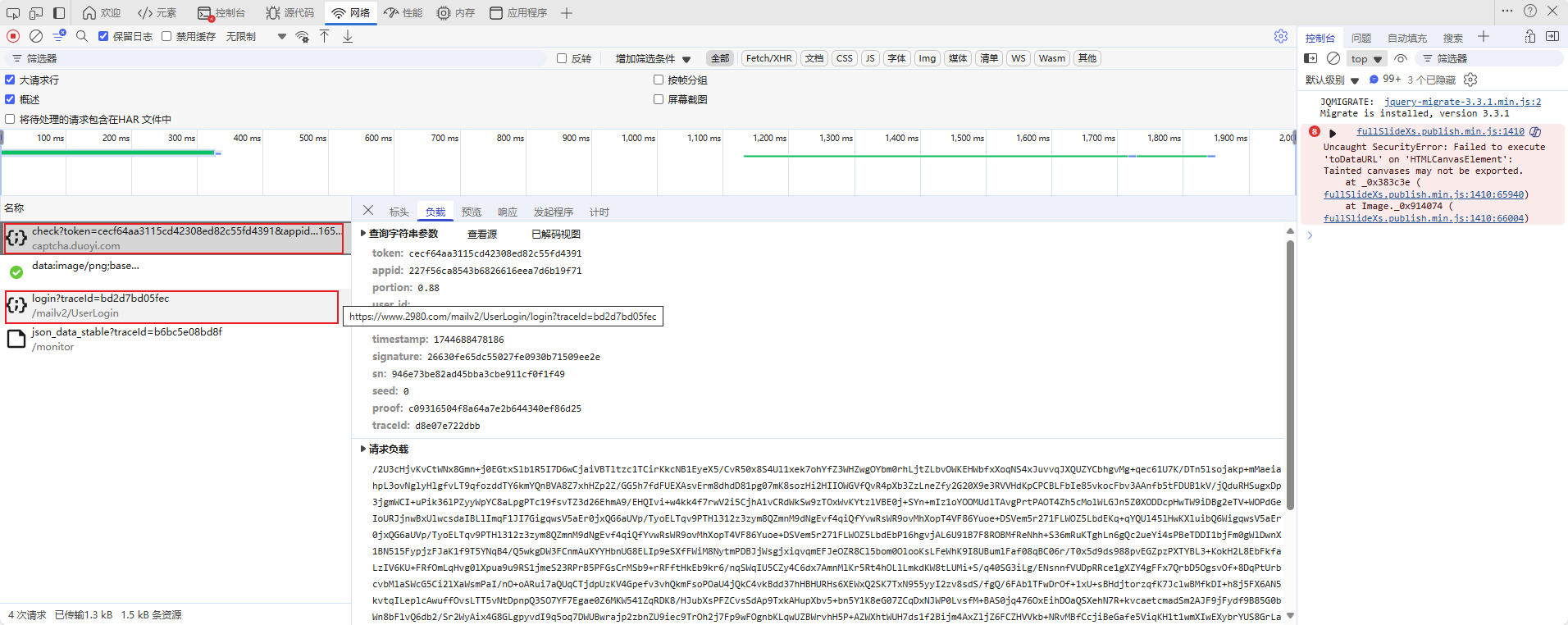Click 已解码视图 button

coord(556,234)
